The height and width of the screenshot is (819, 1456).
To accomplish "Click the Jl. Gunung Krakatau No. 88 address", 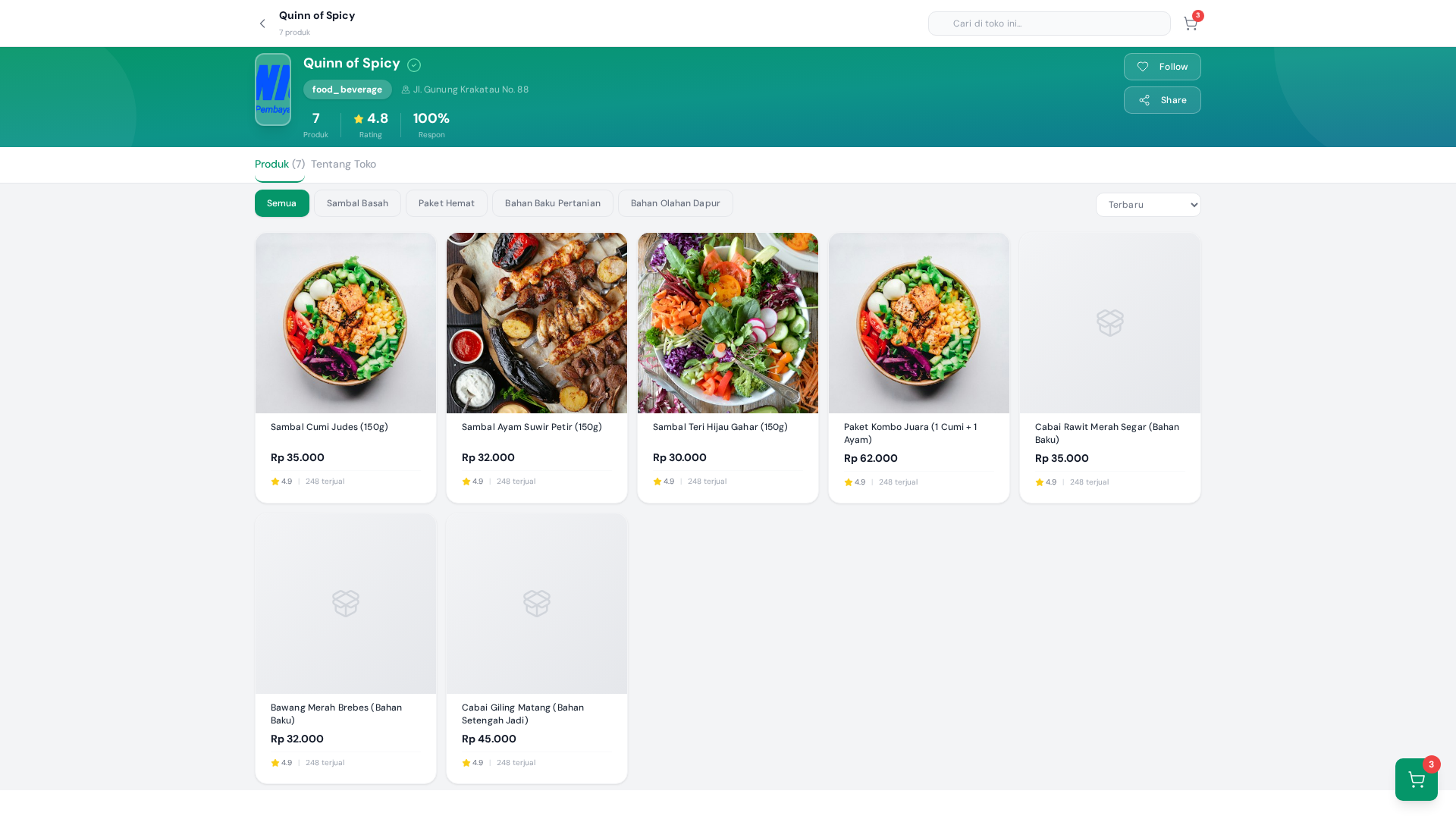I will 471,89.
